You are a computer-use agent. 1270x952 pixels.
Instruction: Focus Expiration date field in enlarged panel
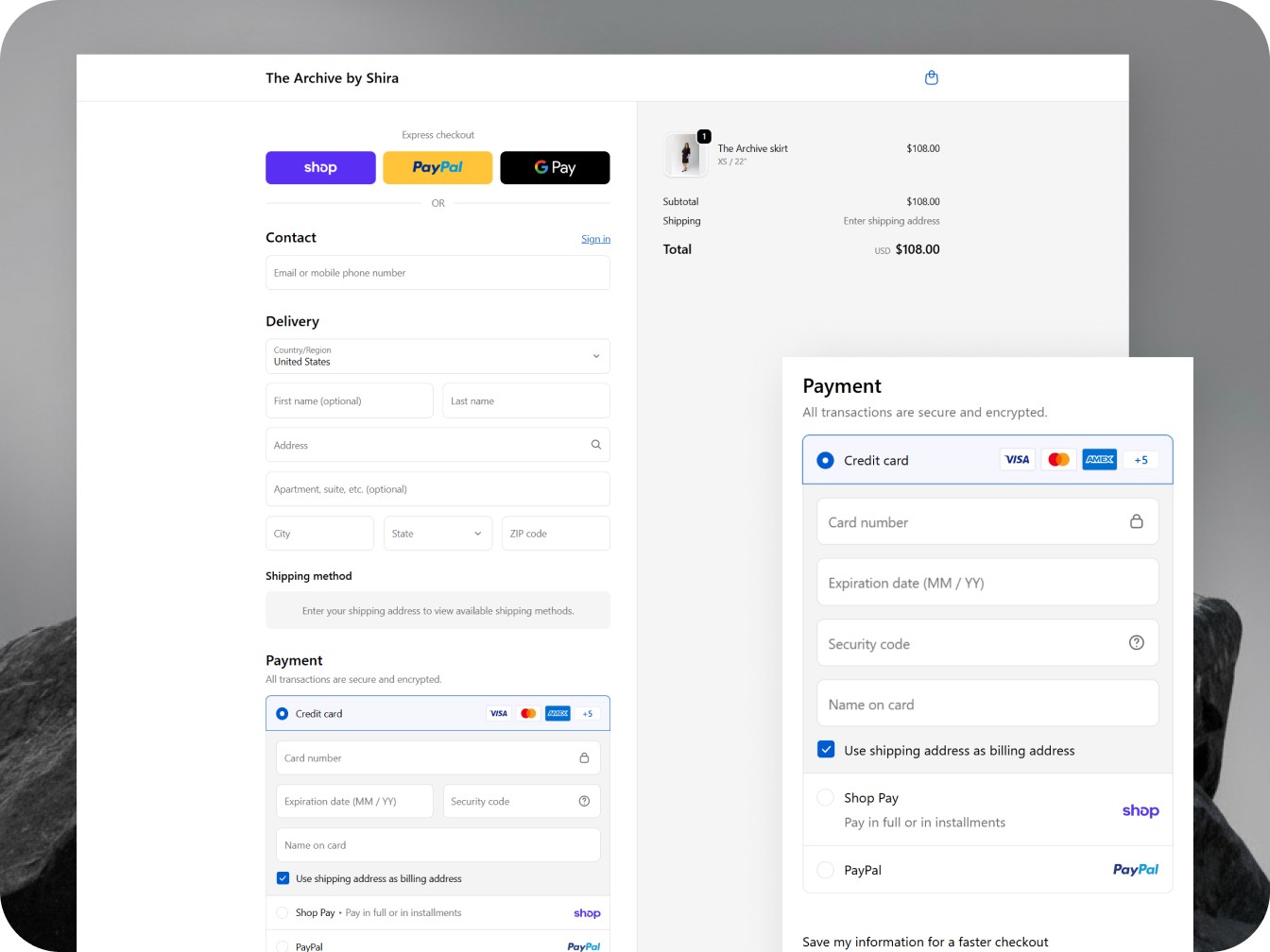click(987, 582)
